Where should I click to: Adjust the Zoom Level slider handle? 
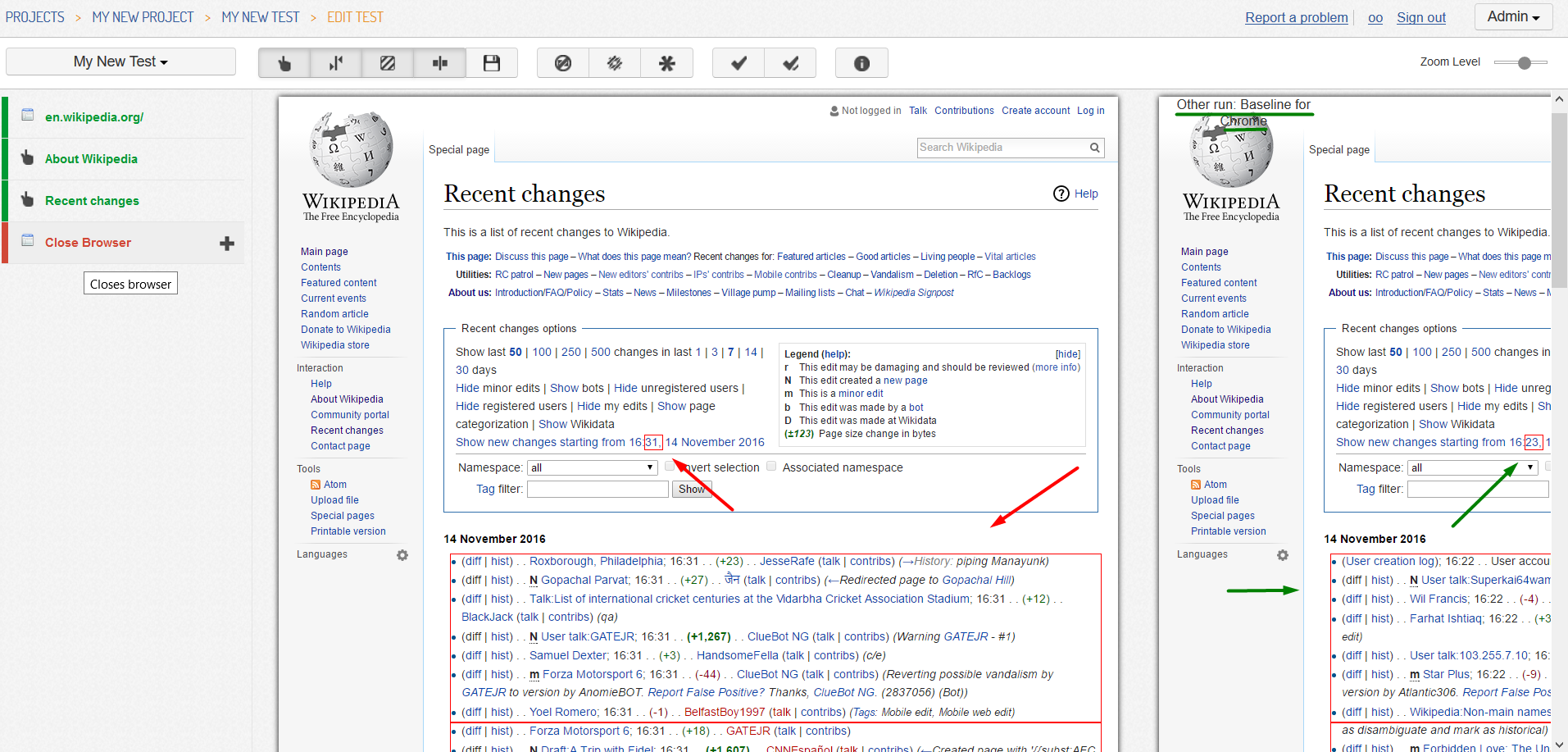pyautogui.click(x=1525, y=62)
